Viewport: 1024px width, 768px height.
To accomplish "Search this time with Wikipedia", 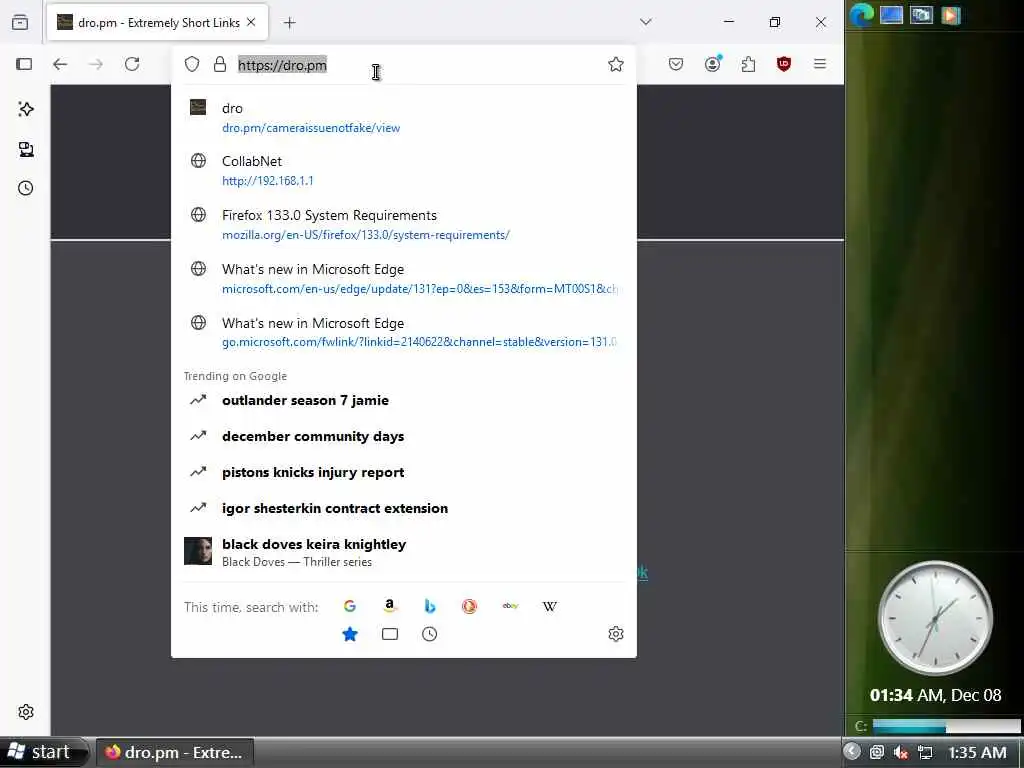I will [550, 606].
